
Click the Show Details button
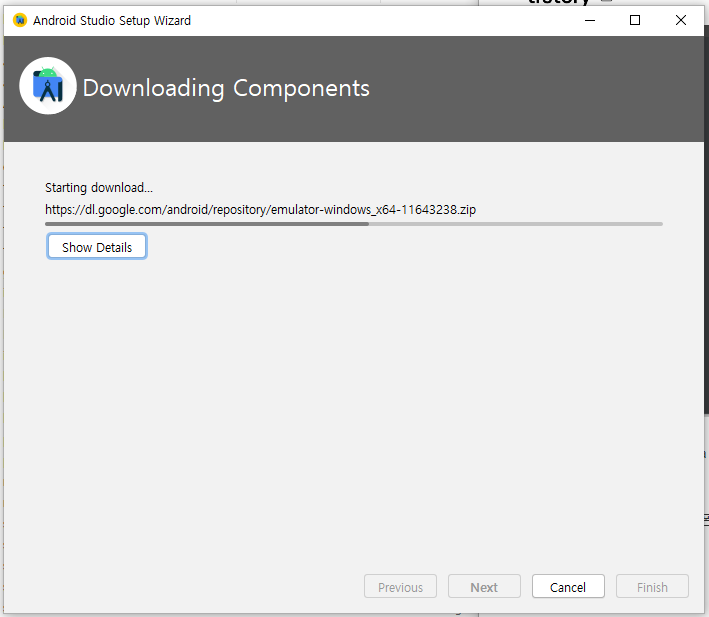pyautogui.click(x=97, y=246)
